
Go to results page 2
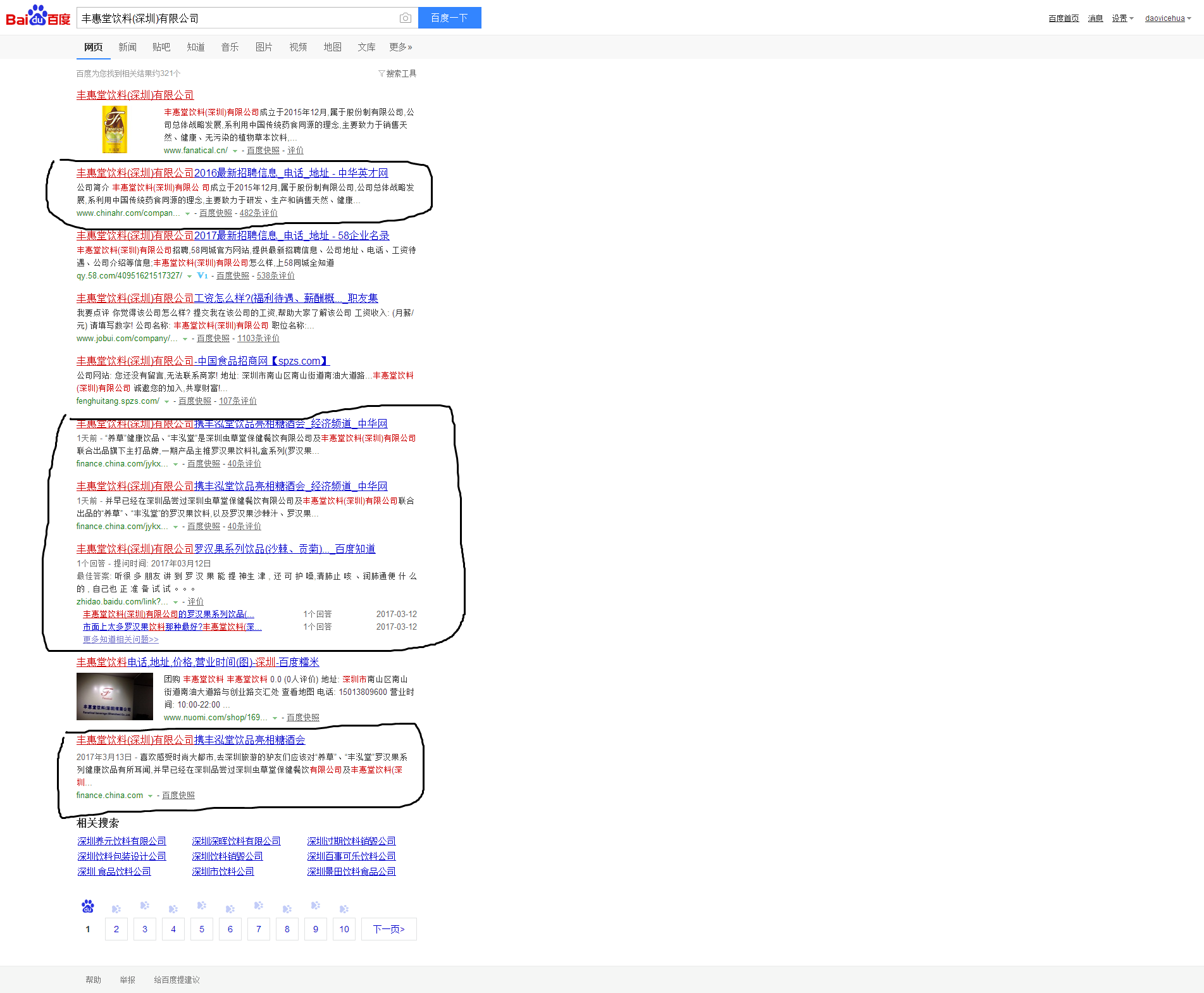116,929
